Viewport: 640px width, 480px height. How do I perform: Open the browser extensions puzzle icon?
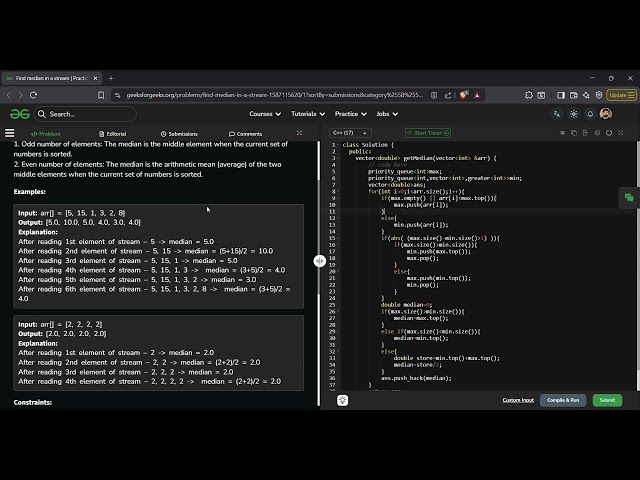point(529,95)
